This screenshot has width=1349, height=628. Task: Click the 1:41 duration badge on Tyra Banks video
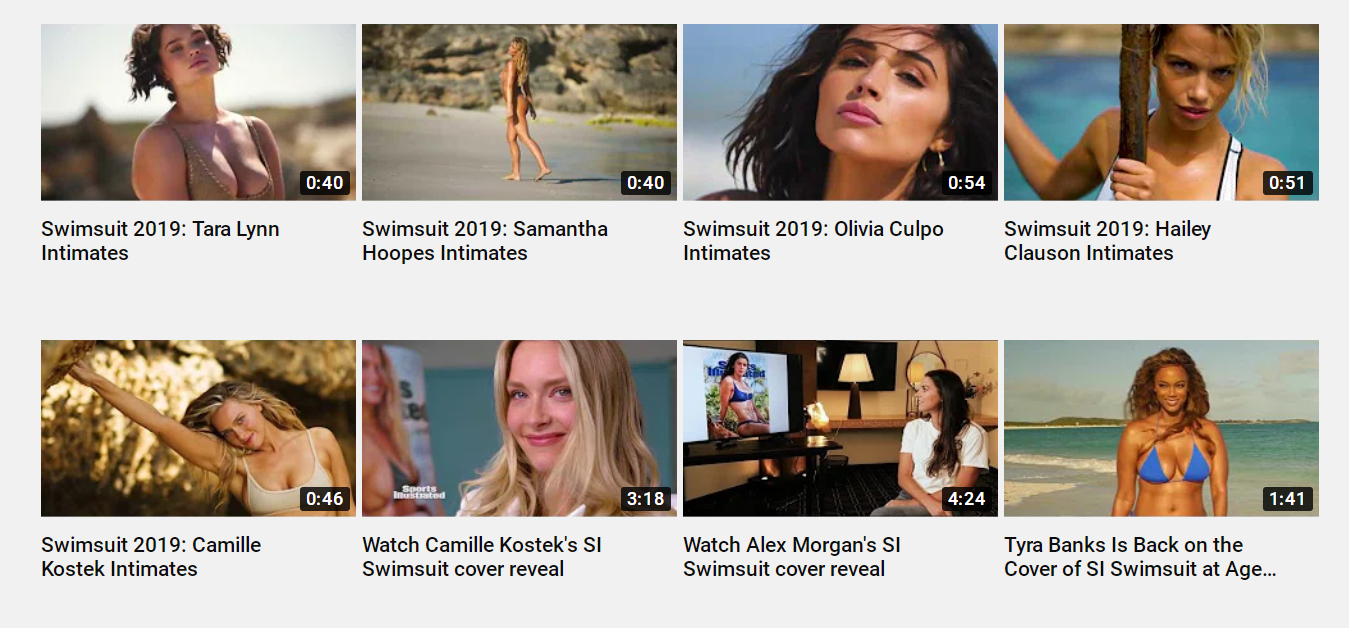pos(1288,499)
